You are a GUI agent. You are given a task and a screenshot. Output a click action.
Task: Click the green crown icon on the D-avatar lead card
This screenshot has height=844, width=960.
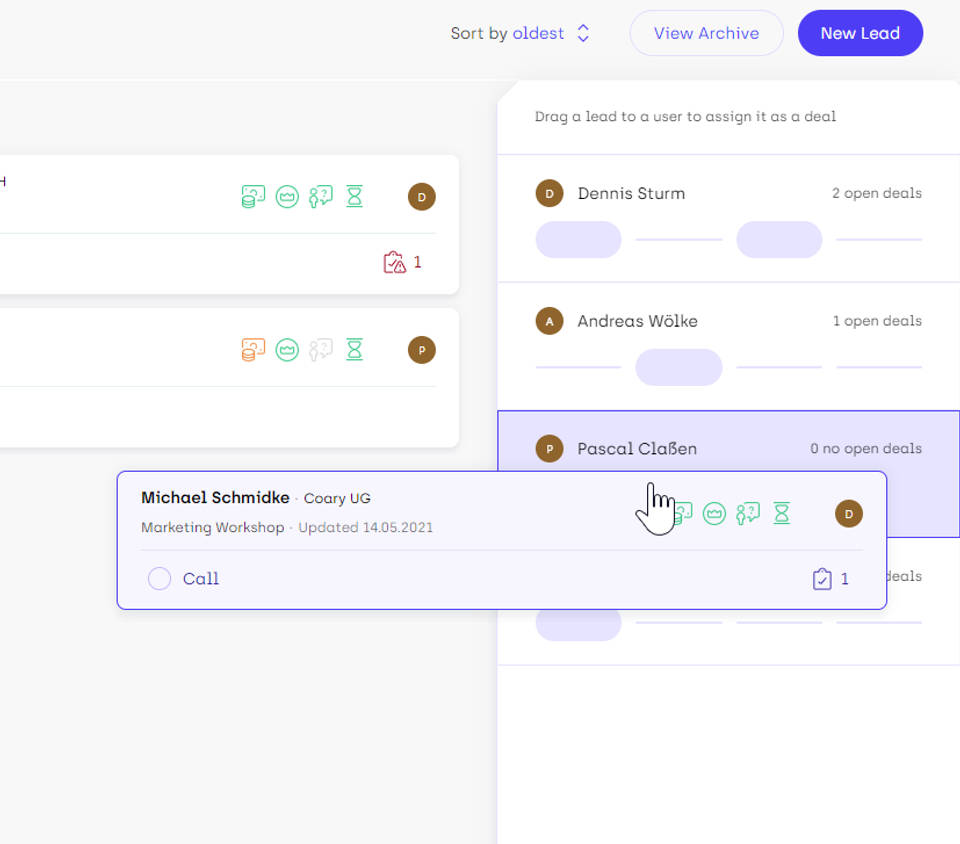point(287,196)
